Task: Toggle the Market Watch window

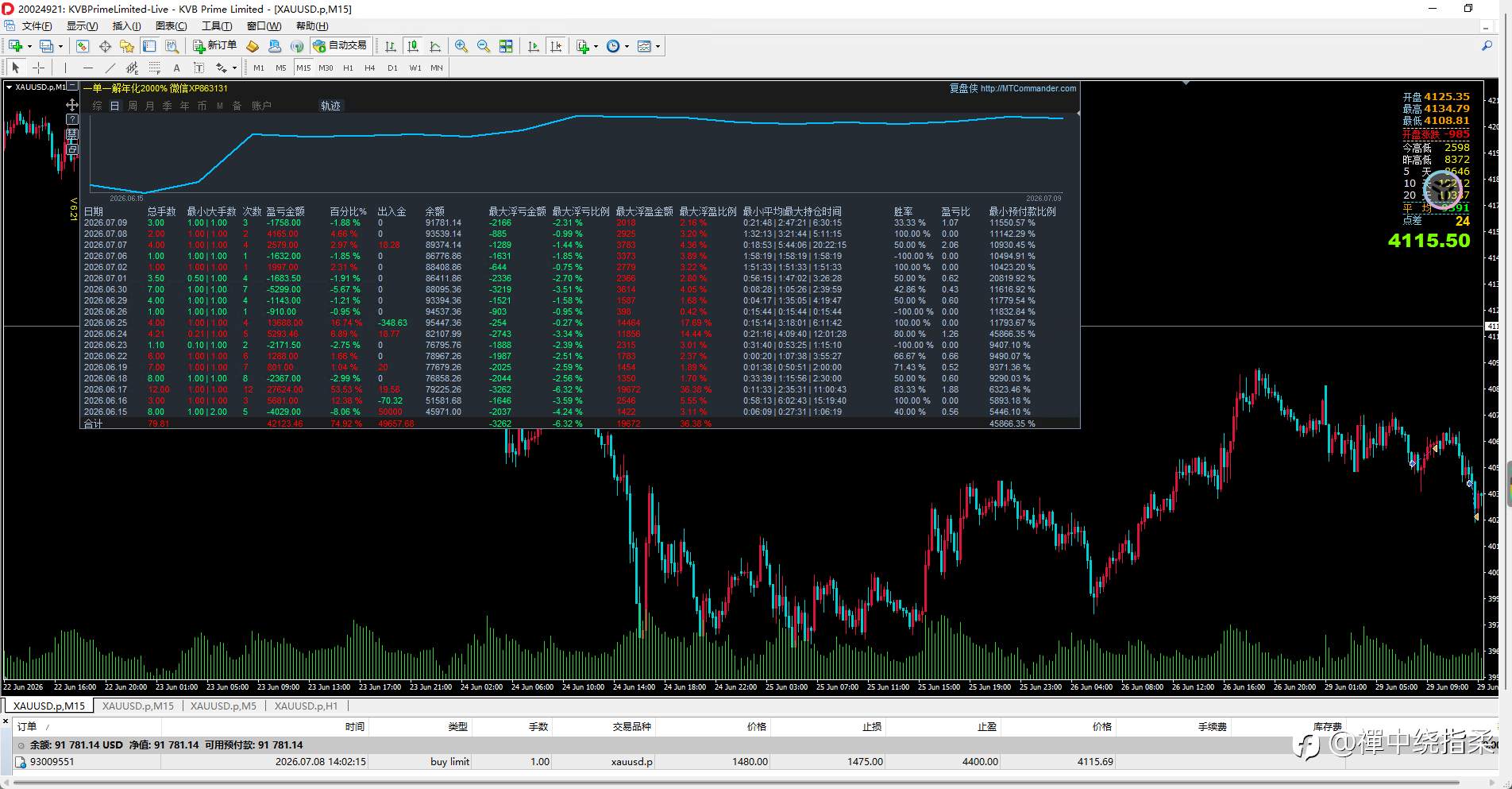Action: [x=83, y=46]
